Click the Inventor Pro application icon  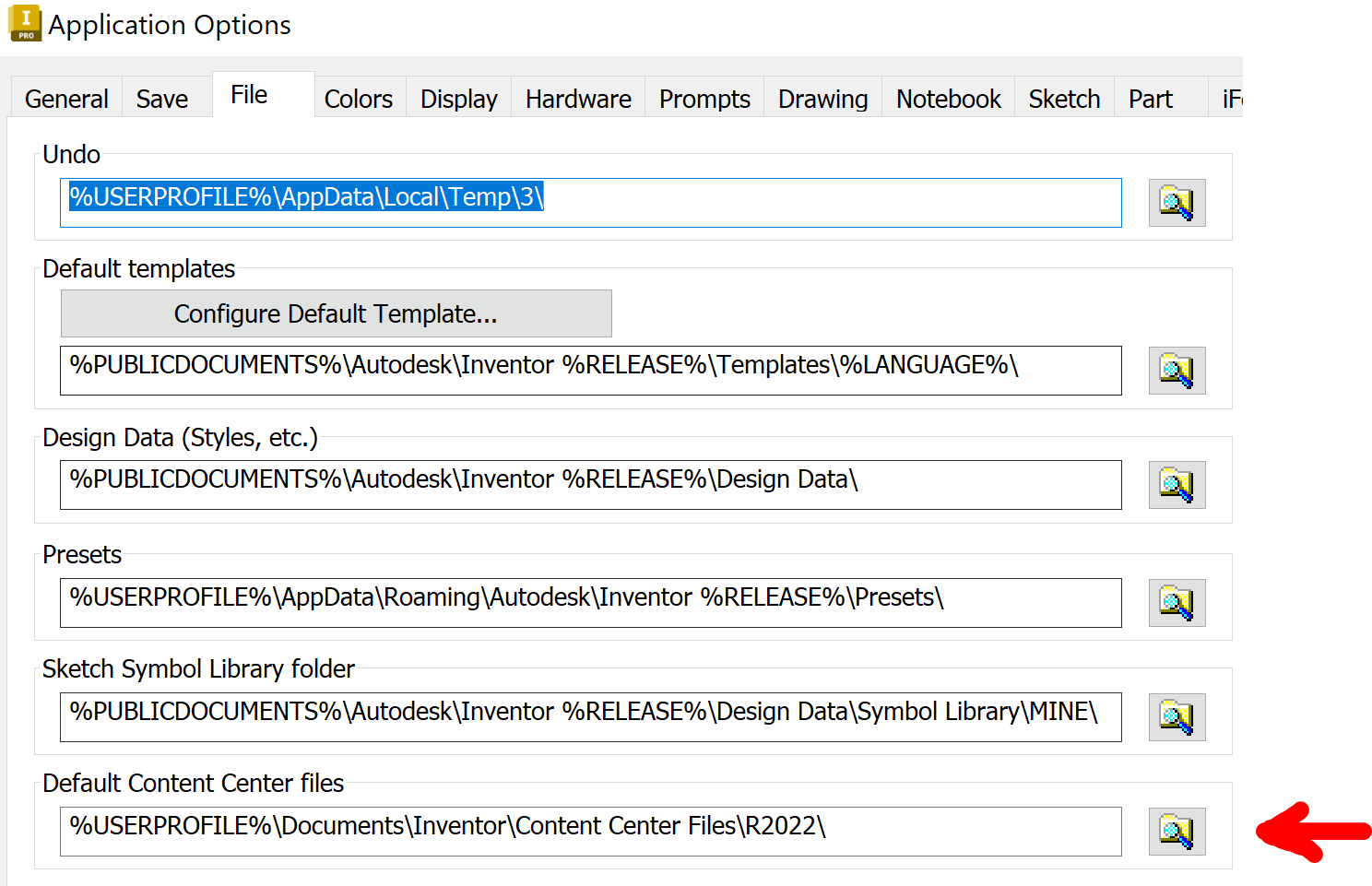25,24
